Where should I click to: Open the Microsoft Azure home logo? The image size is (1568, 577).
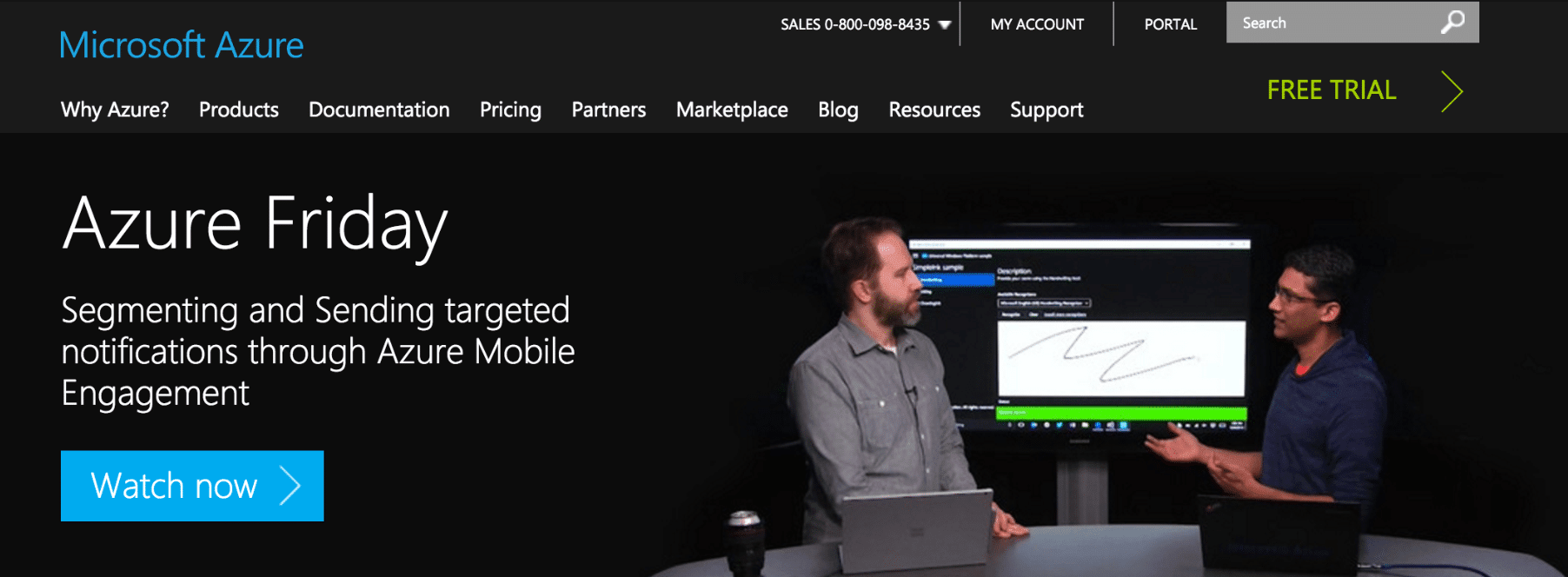pos(182,45)
